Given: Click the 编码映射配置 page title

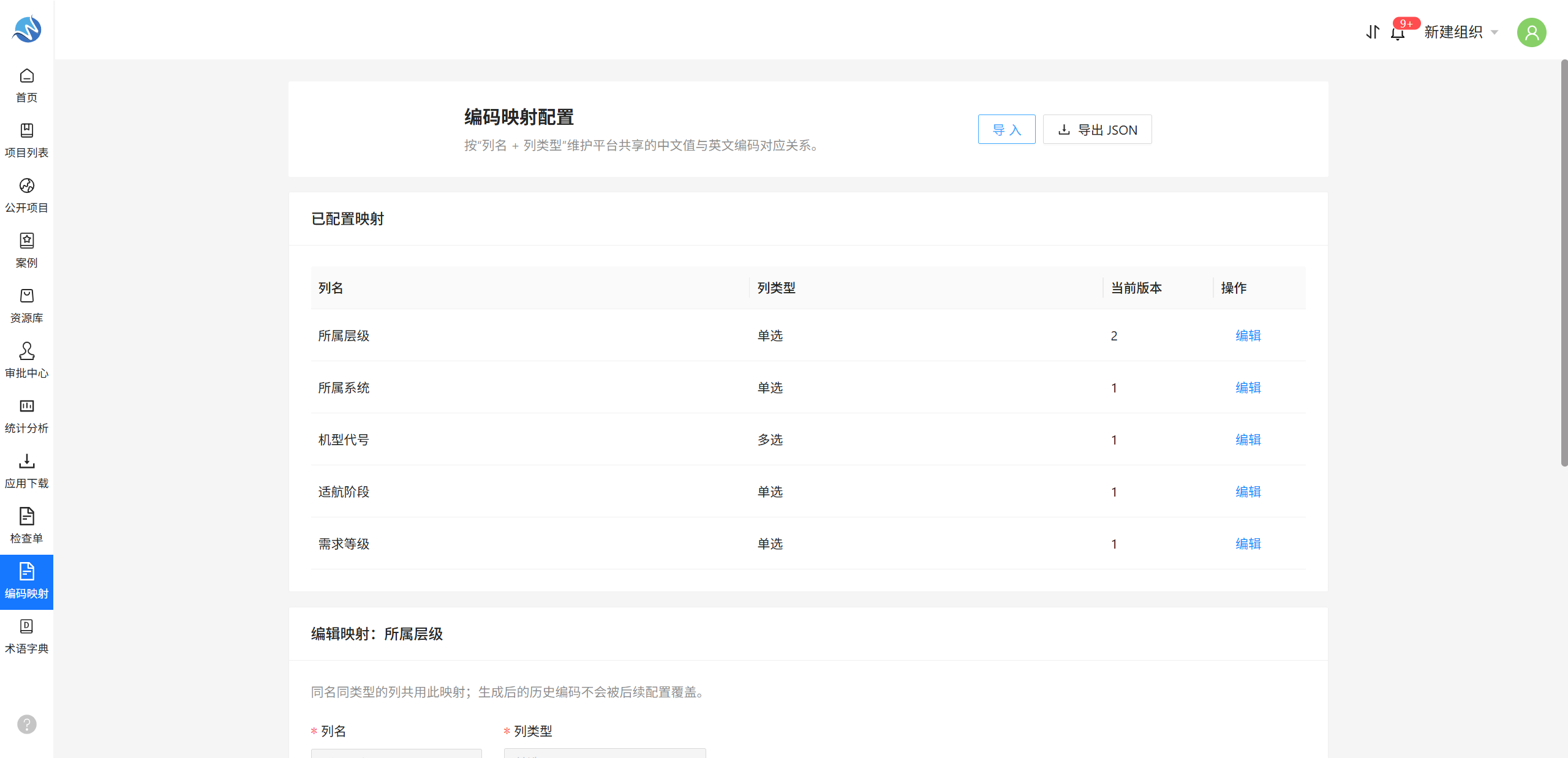Looking at the screenshot, I should (x=519, y=117).
